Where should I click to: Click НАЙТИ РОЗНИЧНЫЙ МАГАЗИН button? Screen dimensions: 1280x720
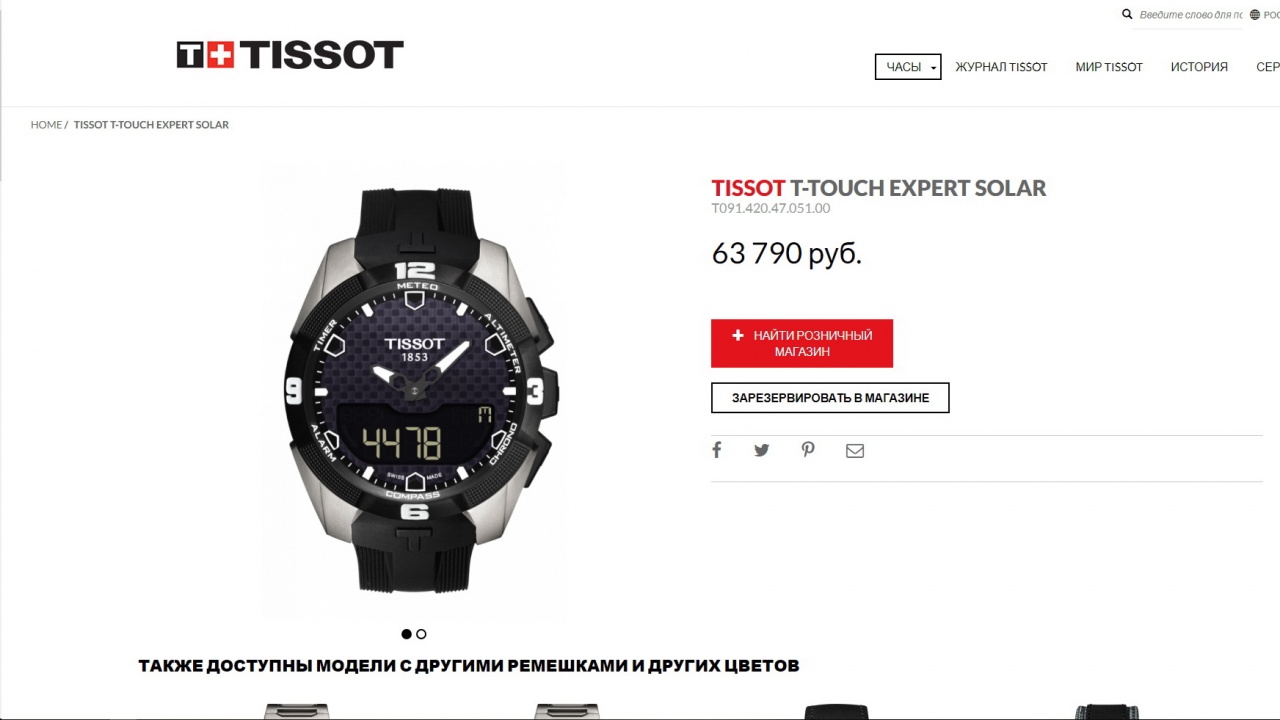click(x=802, y=343)
